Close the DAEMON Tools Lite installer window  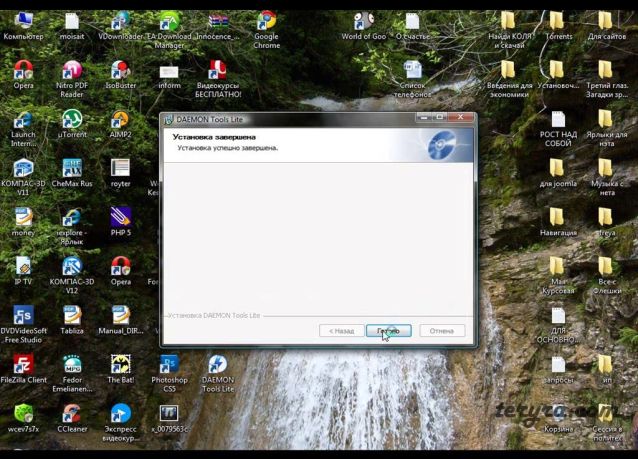point(461,117)
